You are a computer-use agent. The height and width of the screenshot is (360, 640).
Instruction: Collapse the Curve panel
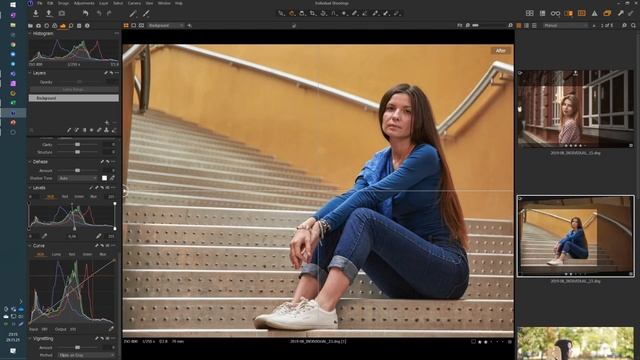30,246
